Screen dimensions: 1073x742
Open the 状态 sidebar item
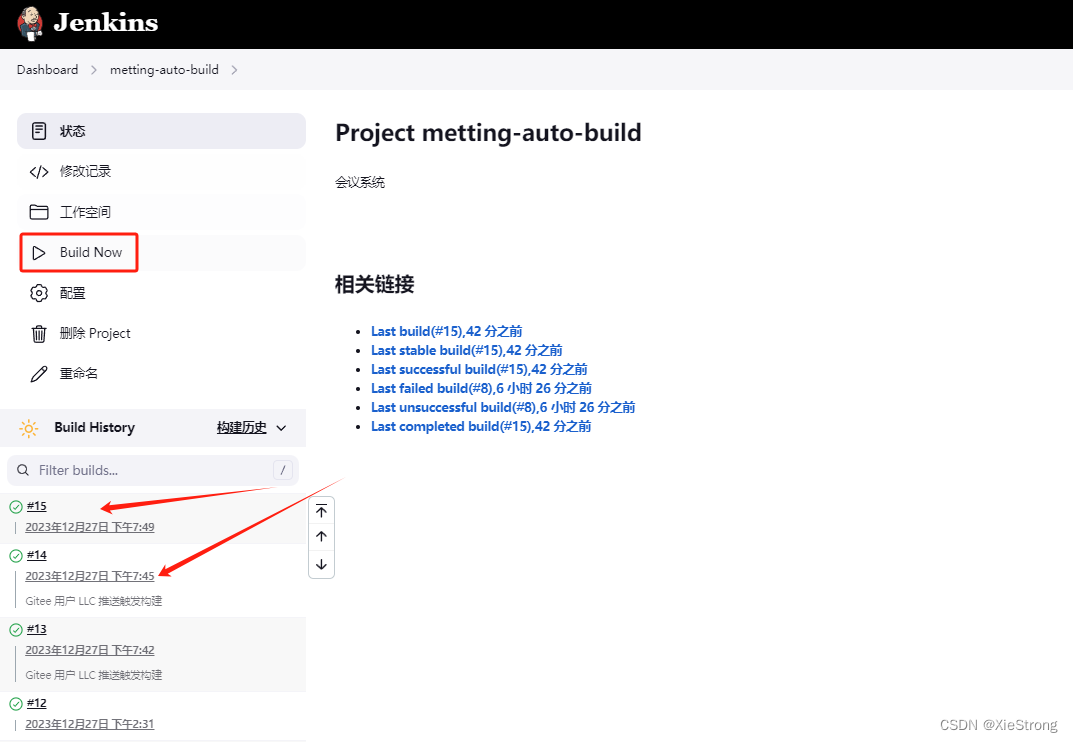(72, 131)
